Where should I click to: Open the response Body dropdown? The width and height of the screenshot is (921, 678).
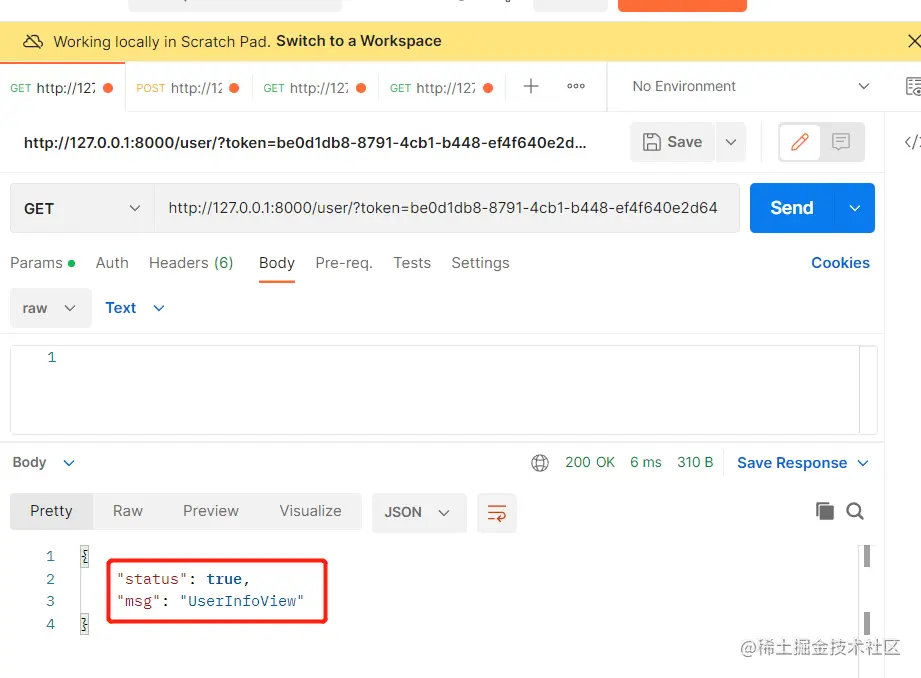[x=44, y=463]
